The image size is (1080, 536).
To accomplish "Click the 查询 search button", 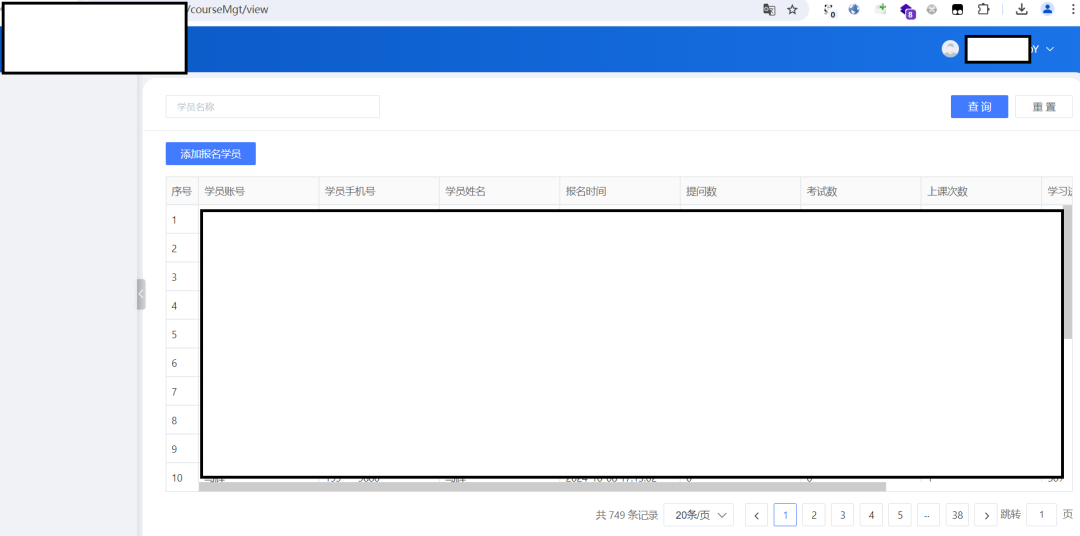I will [x=979, y=107].
